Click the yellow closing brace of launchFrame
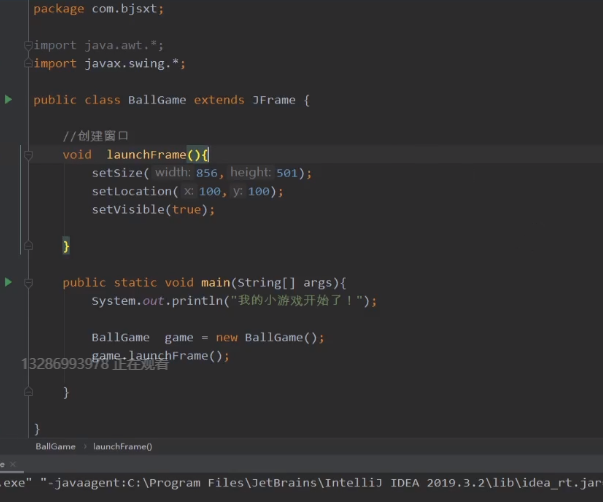Image resolution: width=603 pixels, height=502 pixels. coord(66,246)
